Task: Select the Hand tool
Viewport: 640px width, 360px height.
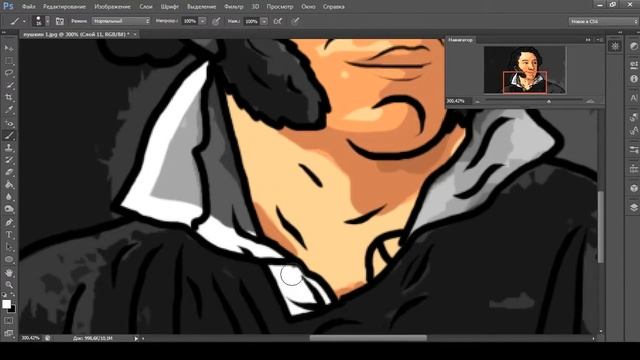Action: [x=9, y=273]
